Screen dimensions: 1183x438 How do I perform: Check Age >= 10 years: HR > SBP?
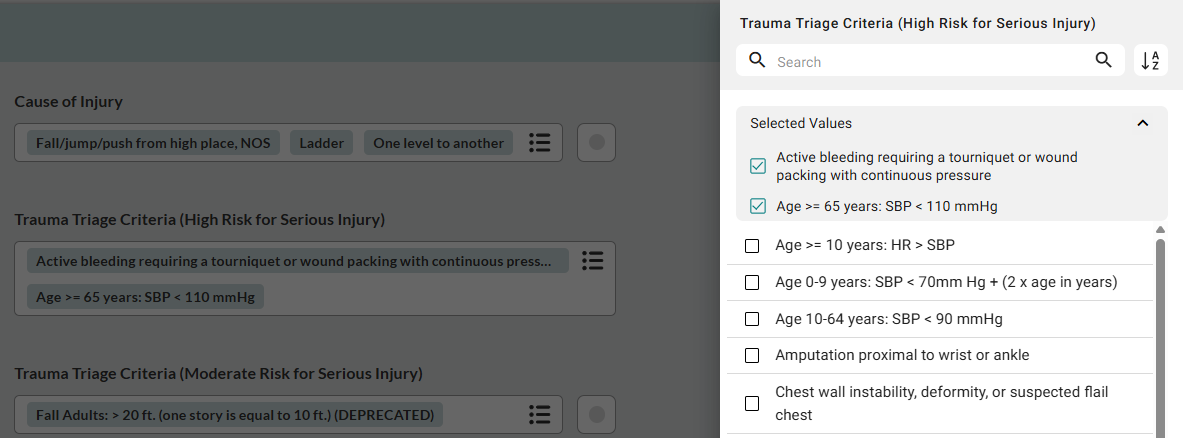click(753, 245)
